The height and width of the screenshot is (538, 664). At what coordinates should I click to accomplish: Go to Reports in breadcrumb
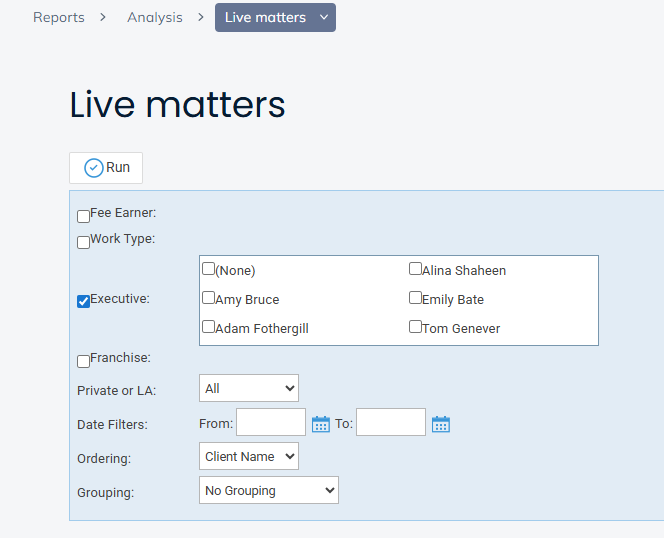(59, 18)
